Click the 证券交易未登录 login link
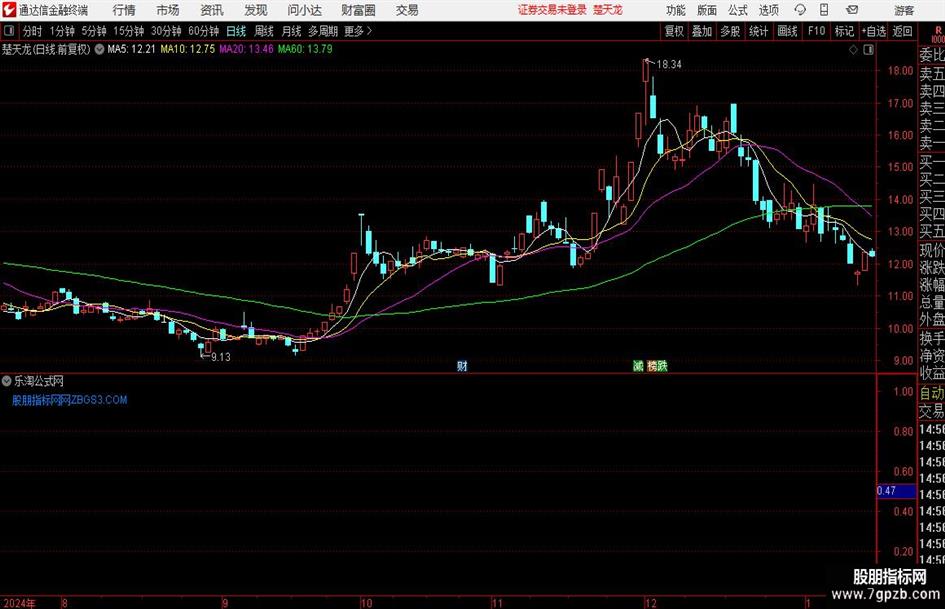945x609 pixels. click(x=552, y=10)
